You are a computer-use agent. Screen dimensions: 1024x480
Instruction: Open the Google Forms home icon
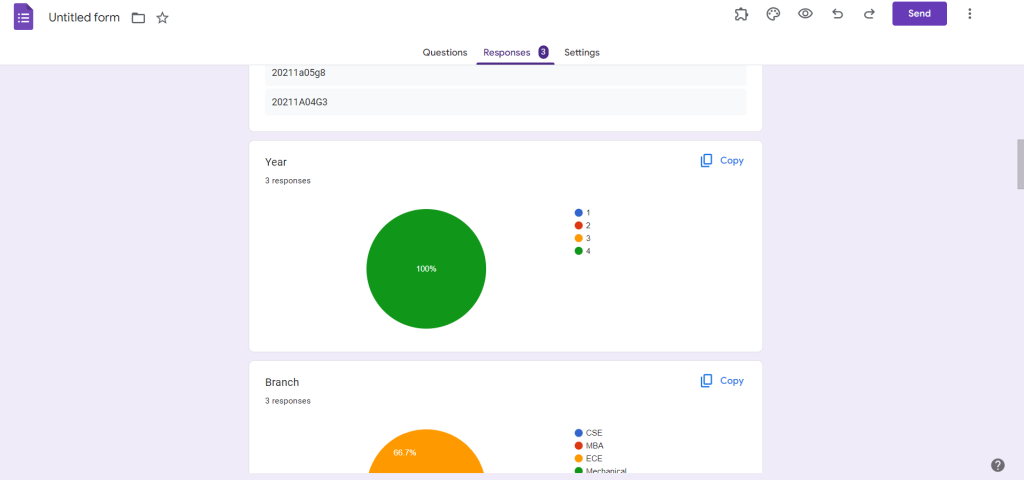[x=24, y=17]
